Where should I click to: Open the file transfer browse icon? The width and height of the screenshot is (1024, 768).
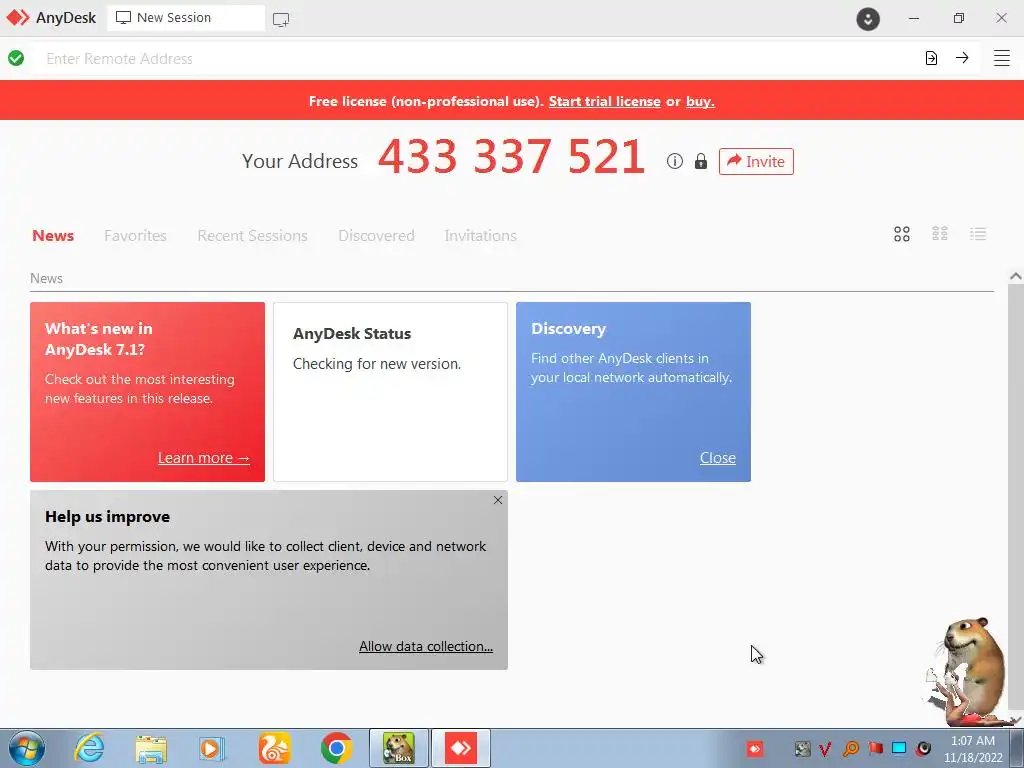931,58
